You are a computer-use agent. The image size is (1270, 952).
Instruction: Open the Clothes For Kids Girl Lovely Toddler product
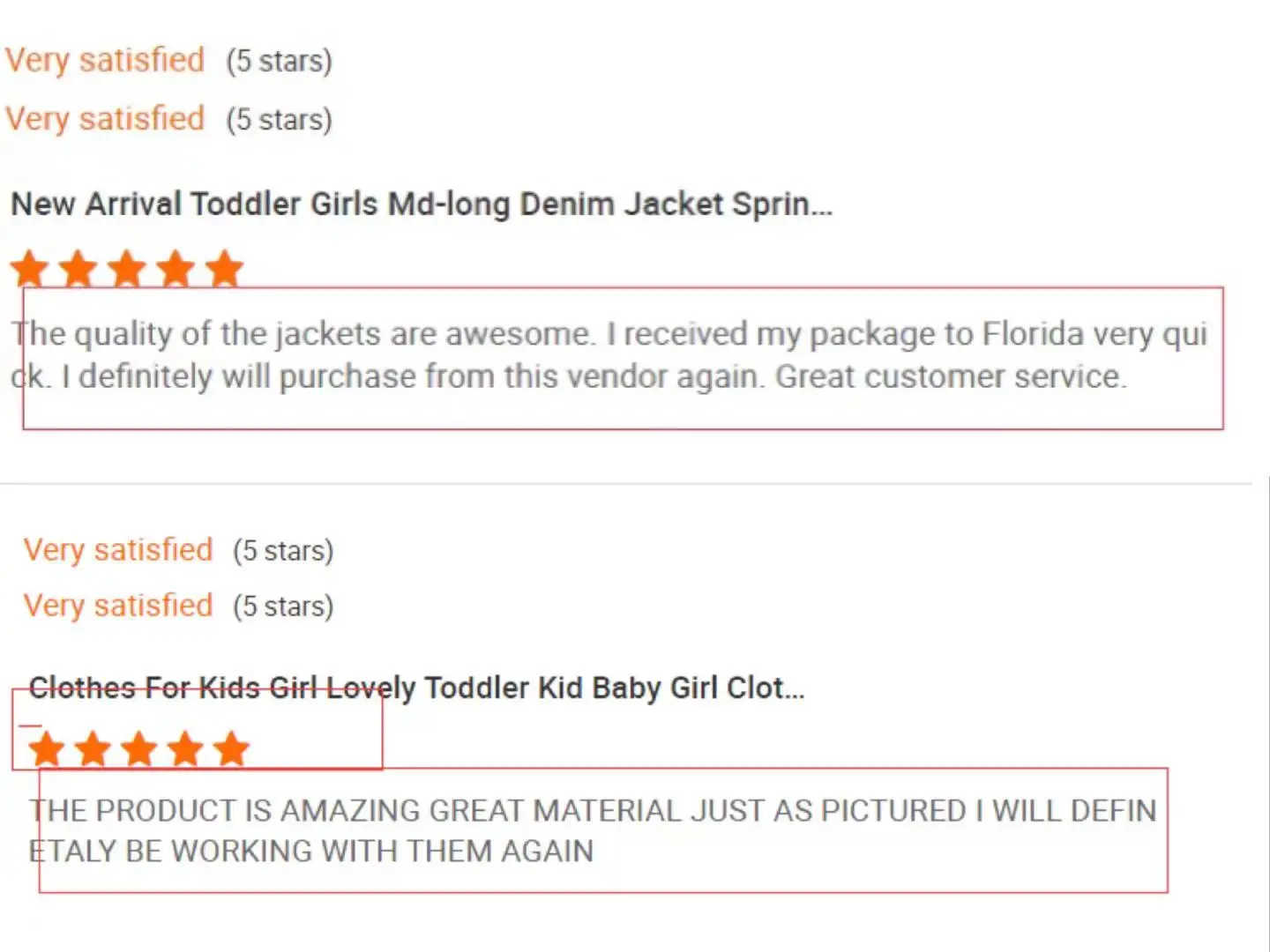click(416, 688)
